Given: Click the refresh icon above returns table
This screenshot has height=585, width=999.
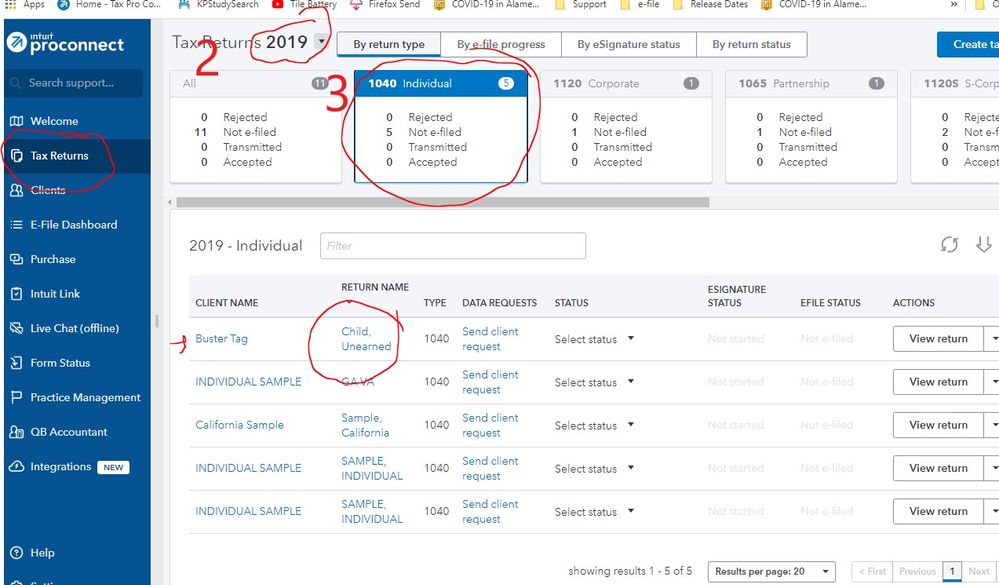Looking at the screenshot, I should (x=949, y=245).
